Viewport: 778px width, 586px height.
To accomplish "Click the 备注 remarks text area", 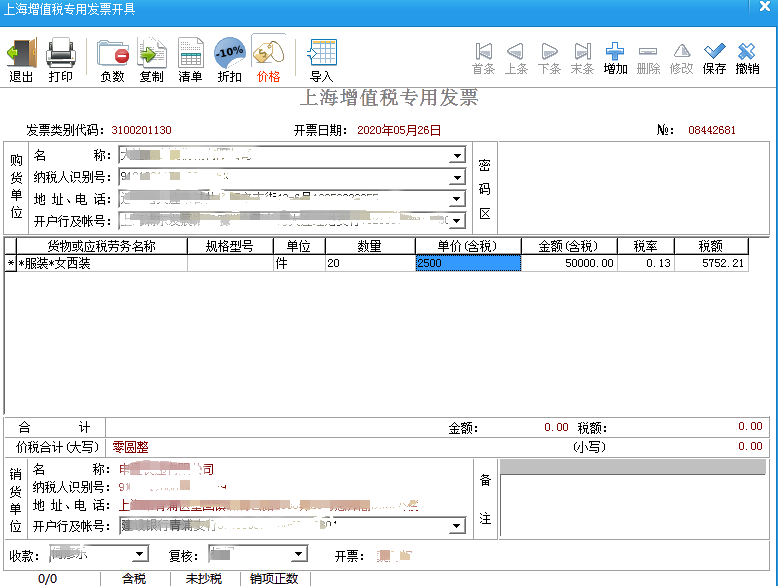I will pos(634,505).
